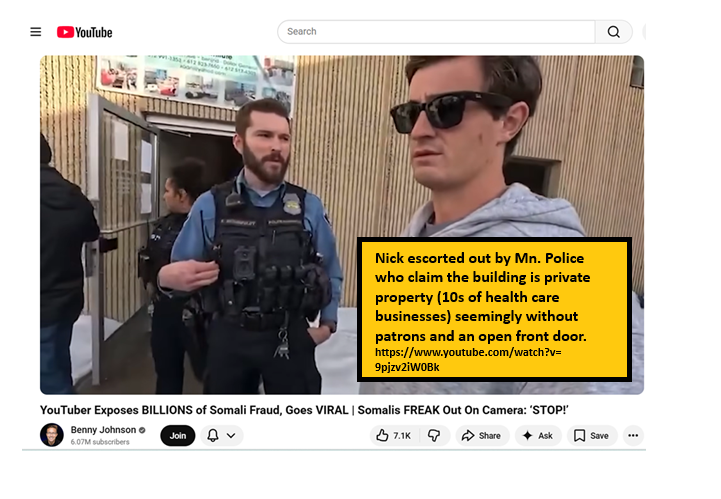
Task: Like the video with thumbs up
Action: [x=394, y=436]
